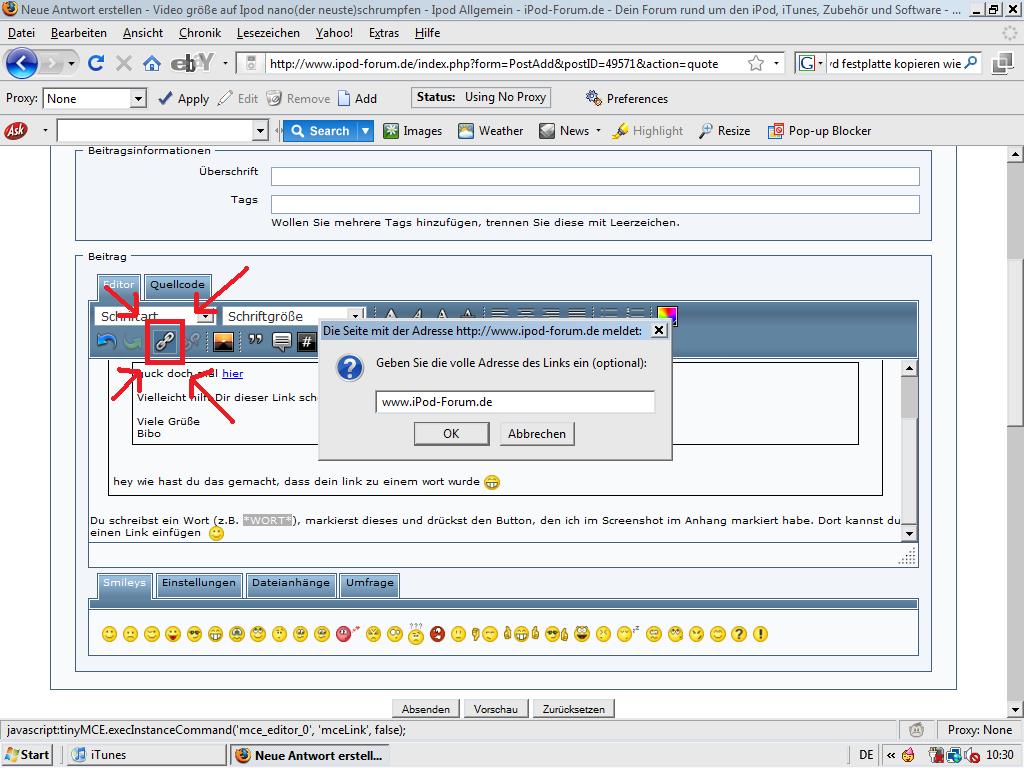Open the Datei menu
1024x768 pixels.
(x=21, y=33)
